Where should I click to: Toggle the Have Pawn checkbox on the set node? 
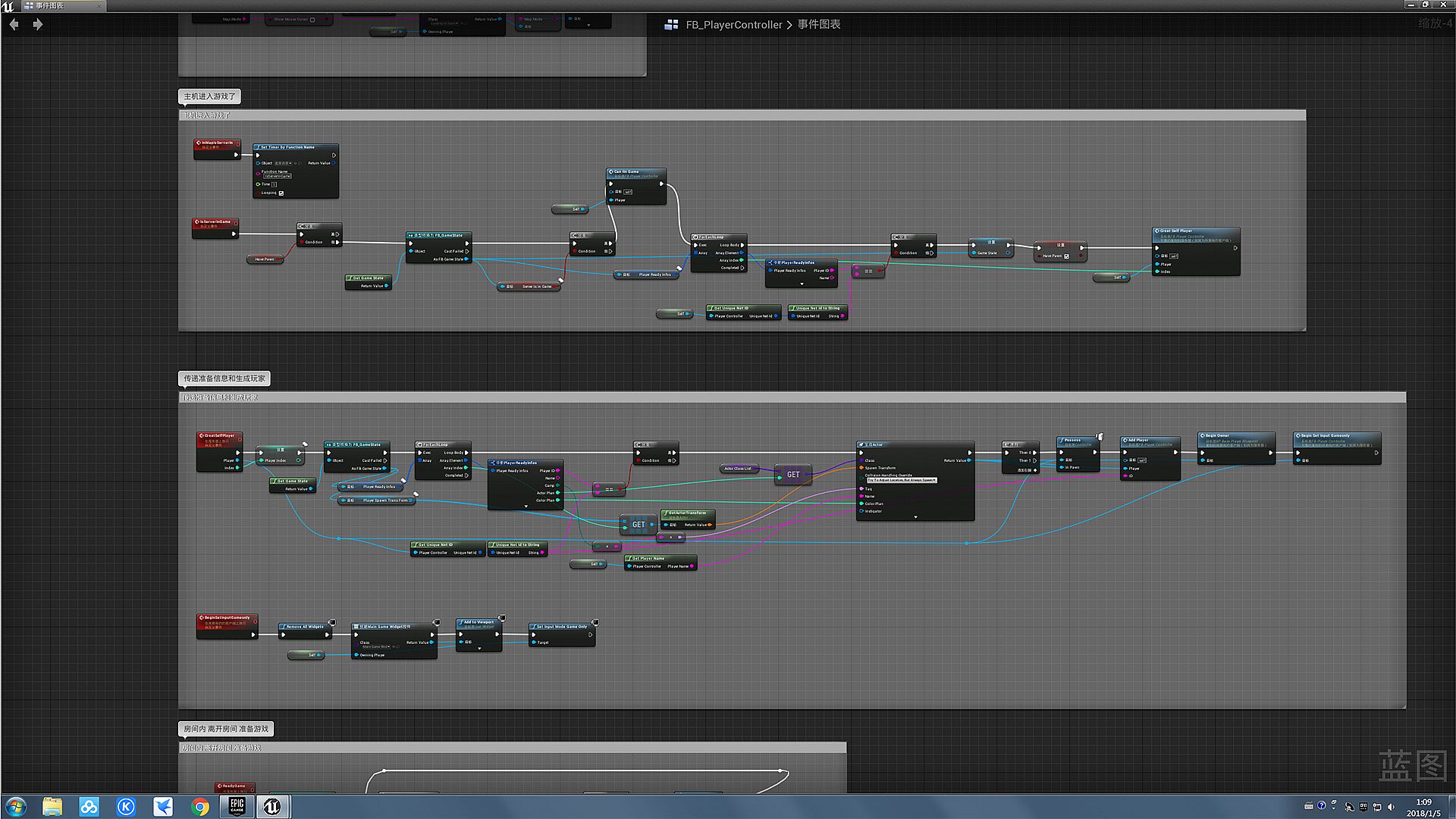tap(1066, 256)
